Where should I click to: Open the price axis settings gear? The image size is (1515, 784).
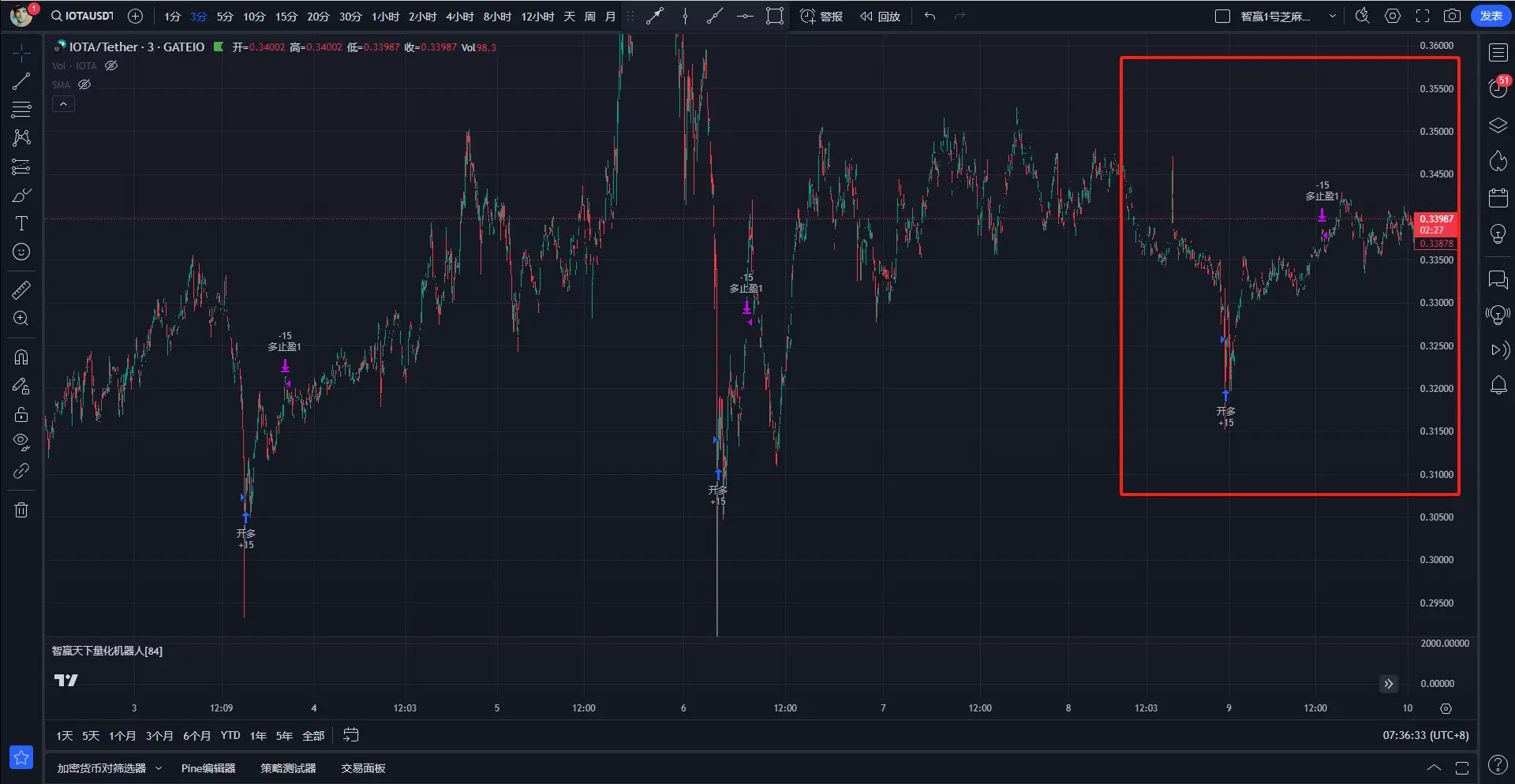point(1446,708)
